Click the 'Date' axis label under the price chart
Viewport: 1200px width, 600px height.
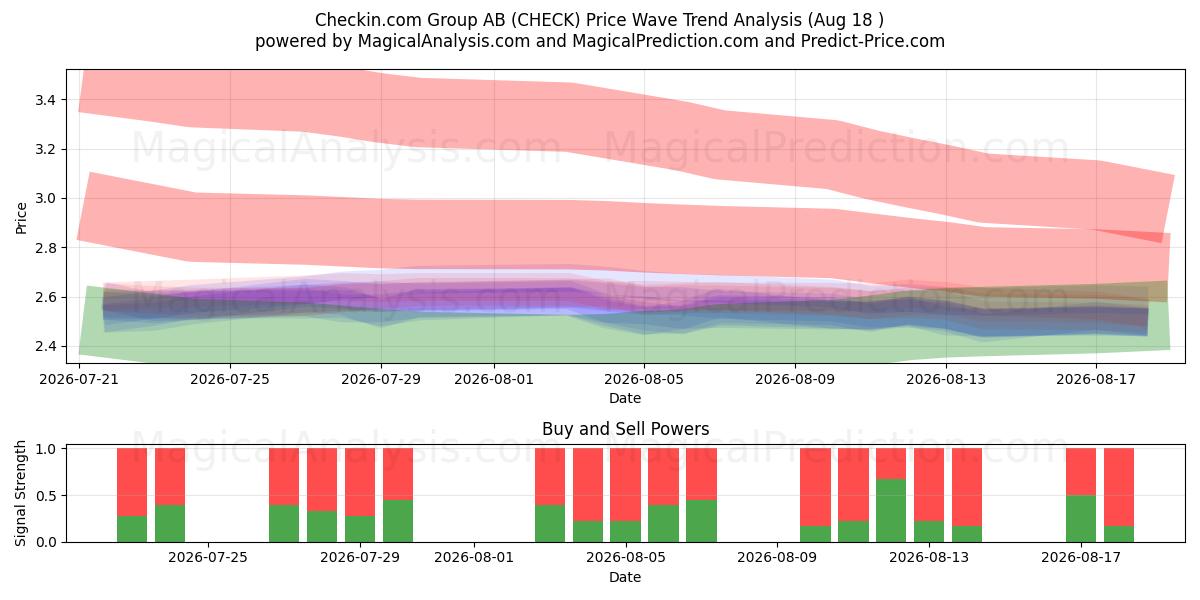point(625,398)
